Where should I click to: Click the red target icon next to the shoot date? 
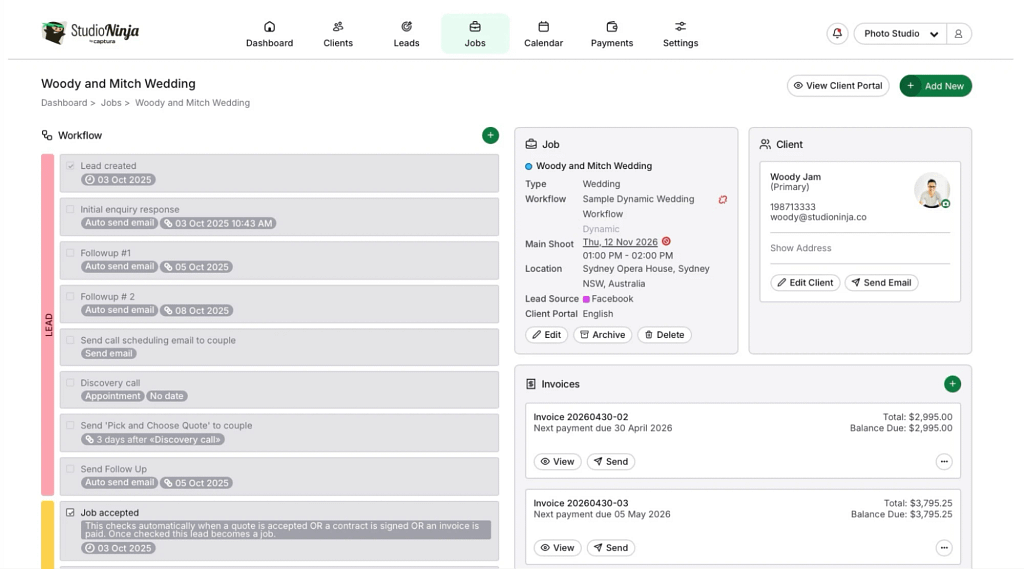tap(666, 242)
